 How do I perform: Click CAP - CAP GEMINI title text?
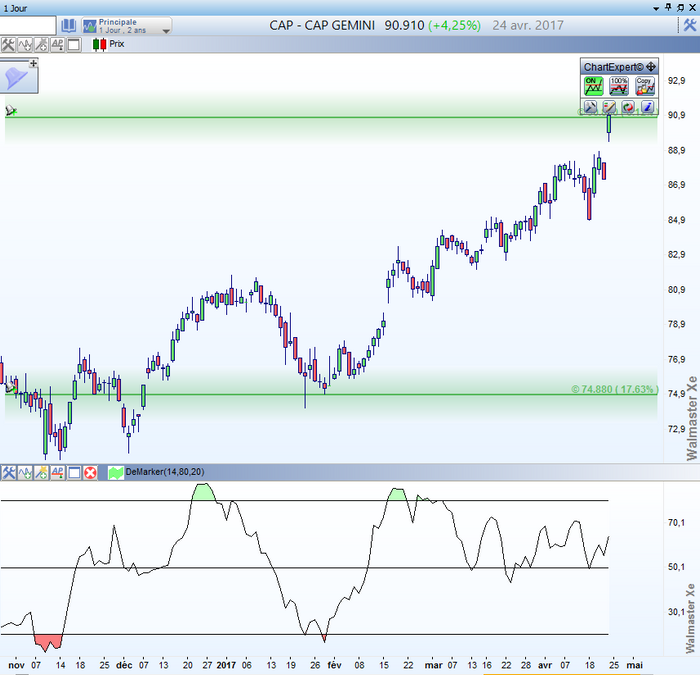click(x=322, y=25)
